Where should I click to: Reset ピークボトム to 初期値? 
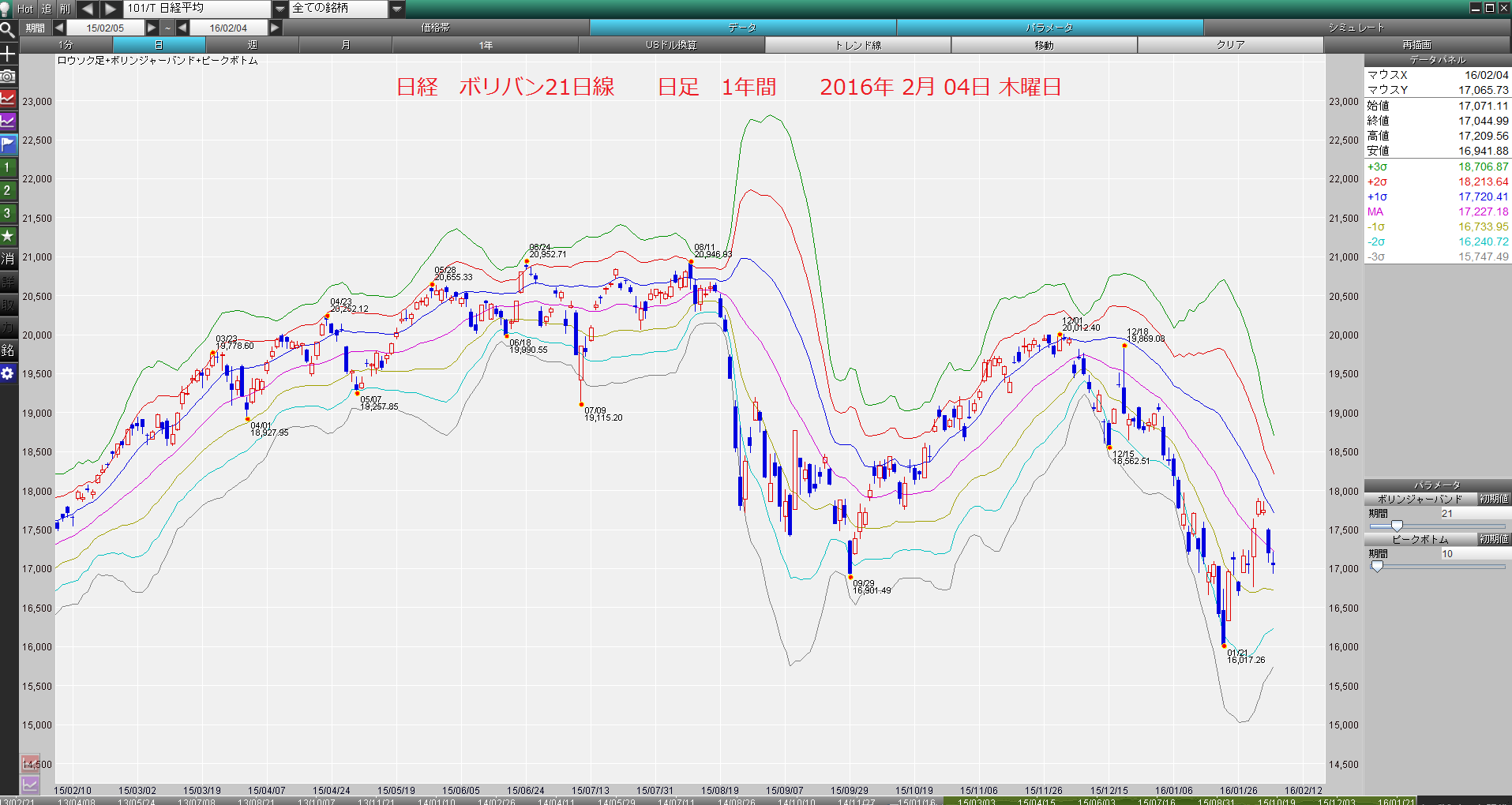(1495, 539)
